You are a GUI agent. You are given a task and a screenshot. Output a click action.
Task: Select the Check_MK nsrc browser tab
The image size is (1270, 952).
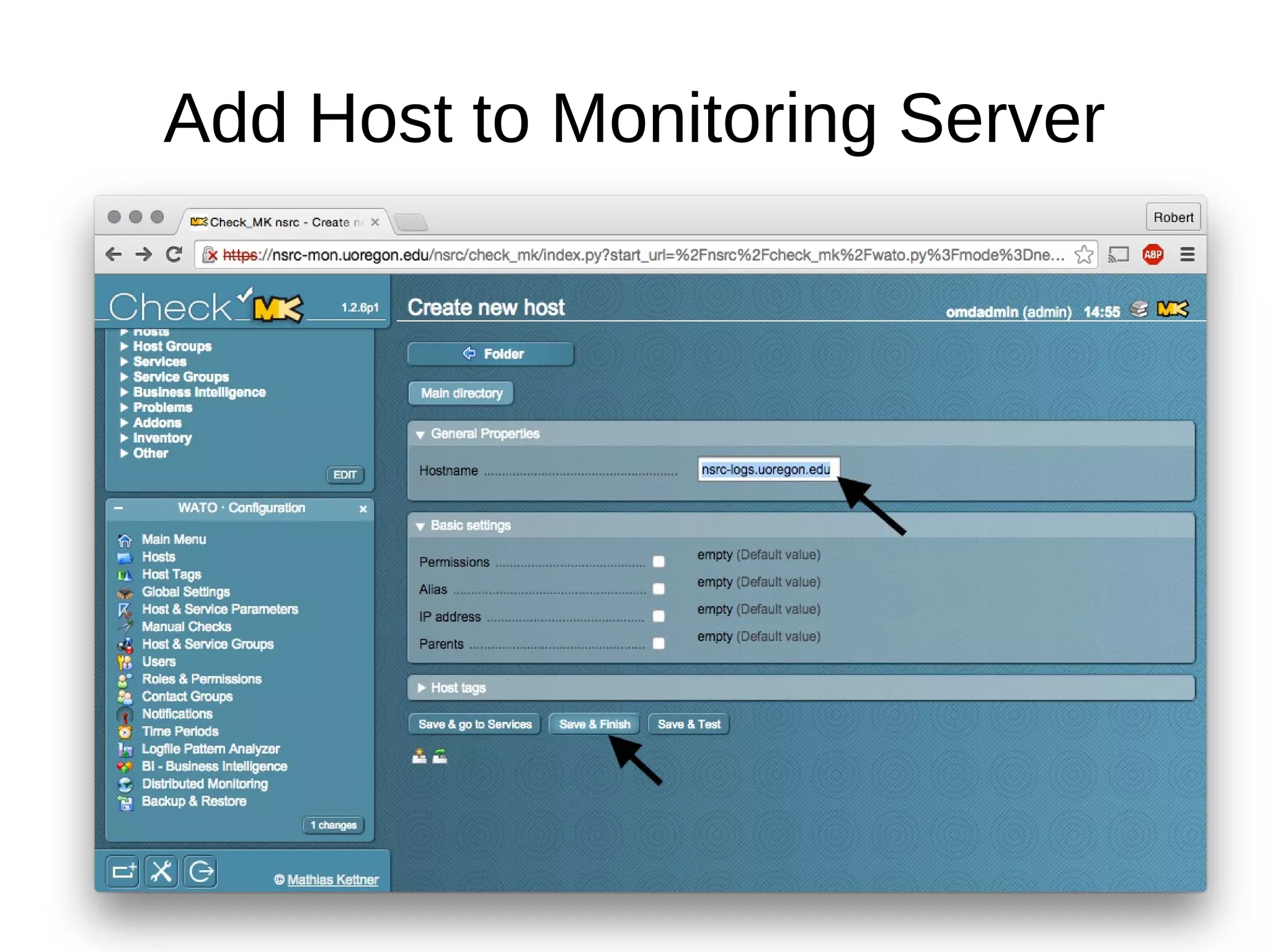(285, 222)
